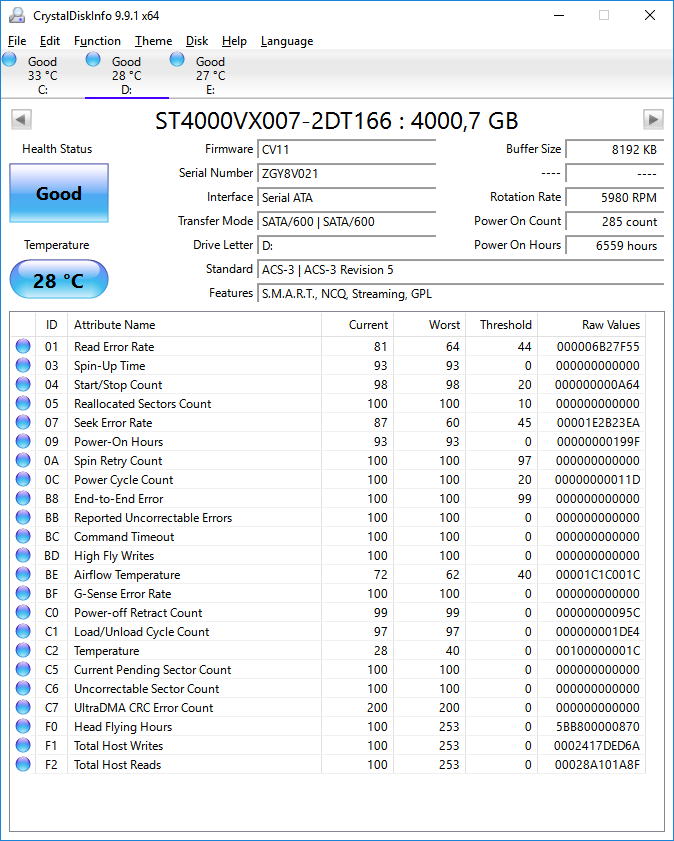Click status orb for Current Pending Sector Count
This screenshot has height=841, width=674.
tap(23, 669)
